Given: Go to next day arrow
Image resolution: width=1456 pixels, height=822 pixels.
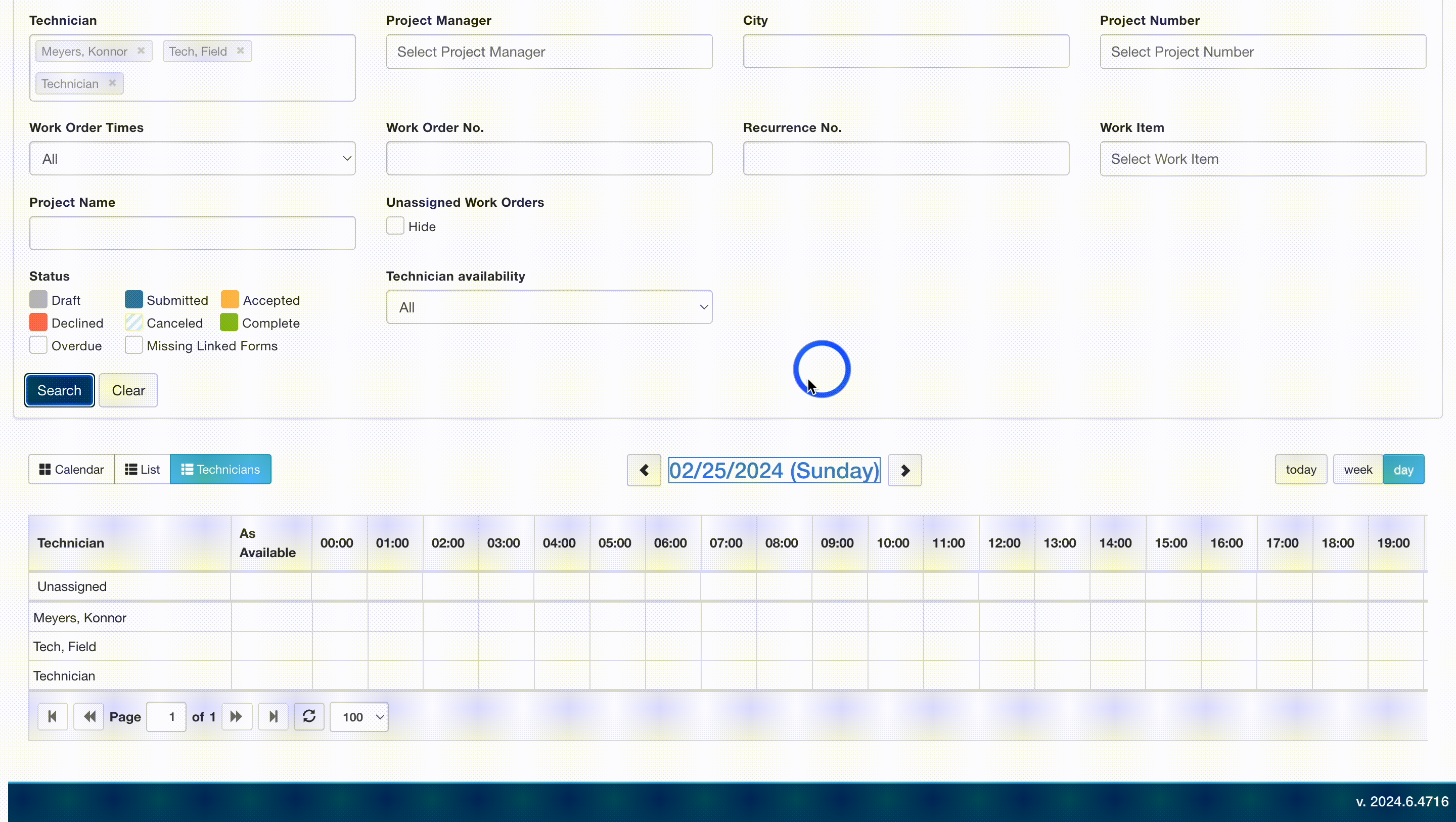Looking at the screenshot, I should coord(904,470).
